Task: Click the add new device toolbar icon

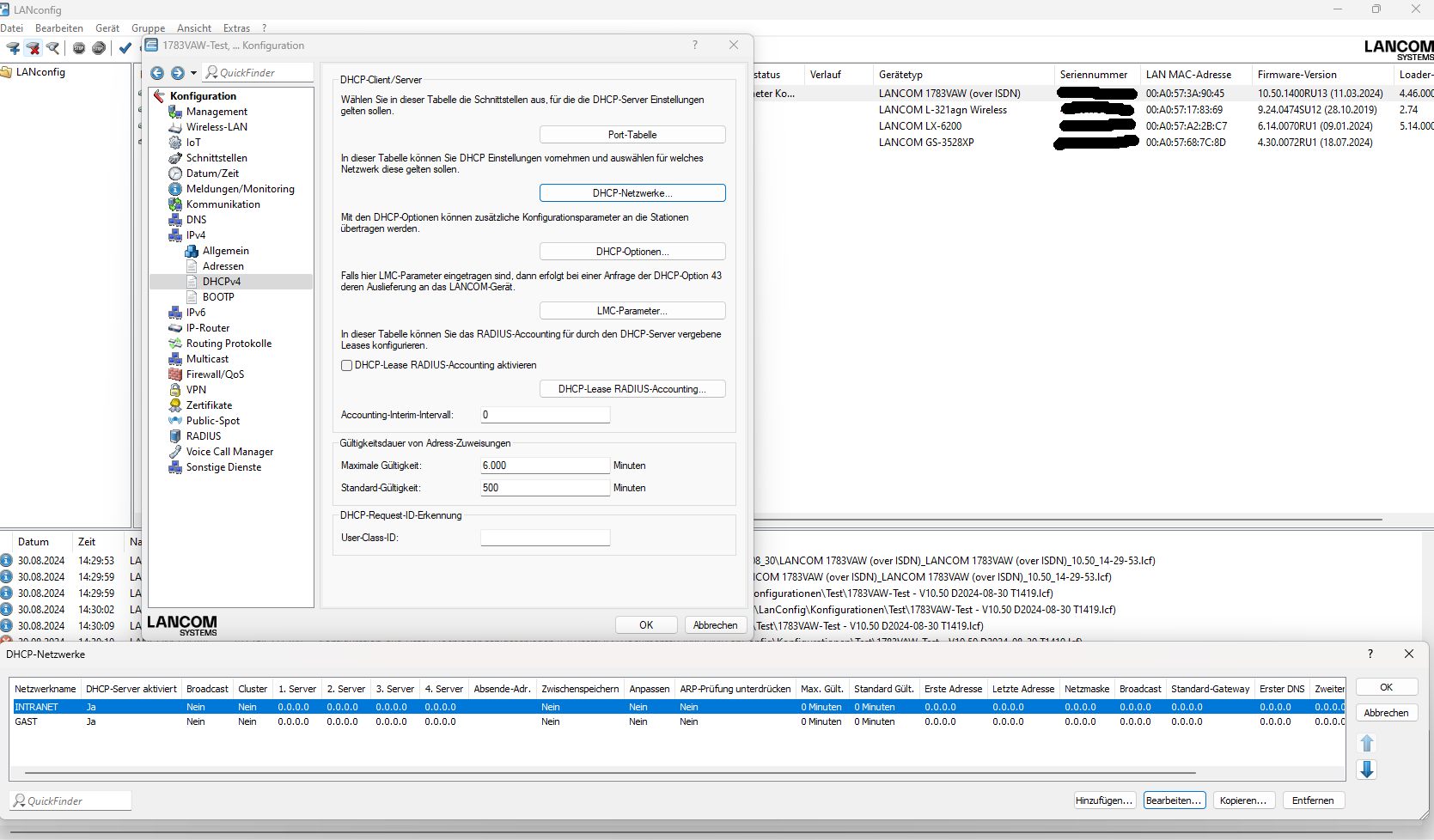Action: (x=13, y=48)
